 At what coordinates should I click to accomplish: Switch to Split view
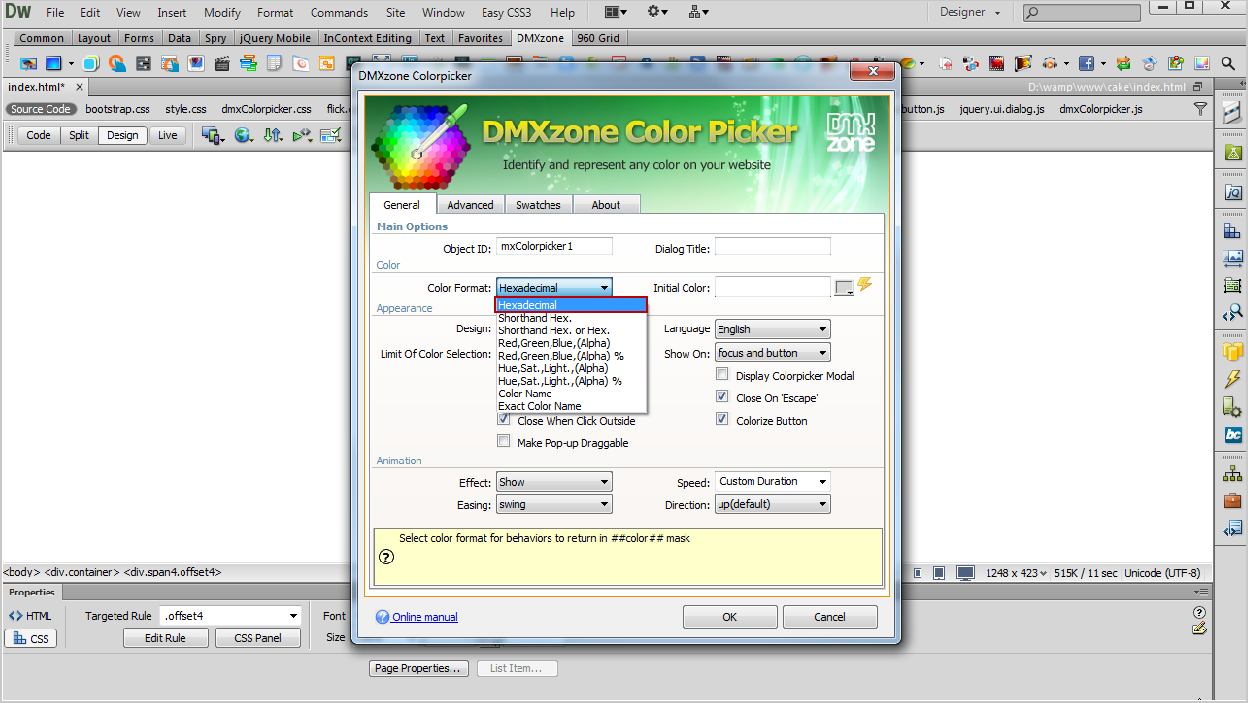(79, 135)
